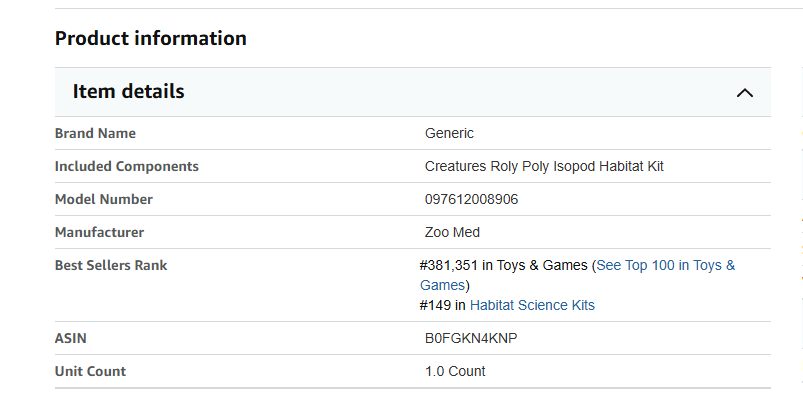This screenshot has height=409, width=803.
Task: Select Creatures Roly Poly Isopod Habitat Kit text
Action: click(x=544, y=166)
